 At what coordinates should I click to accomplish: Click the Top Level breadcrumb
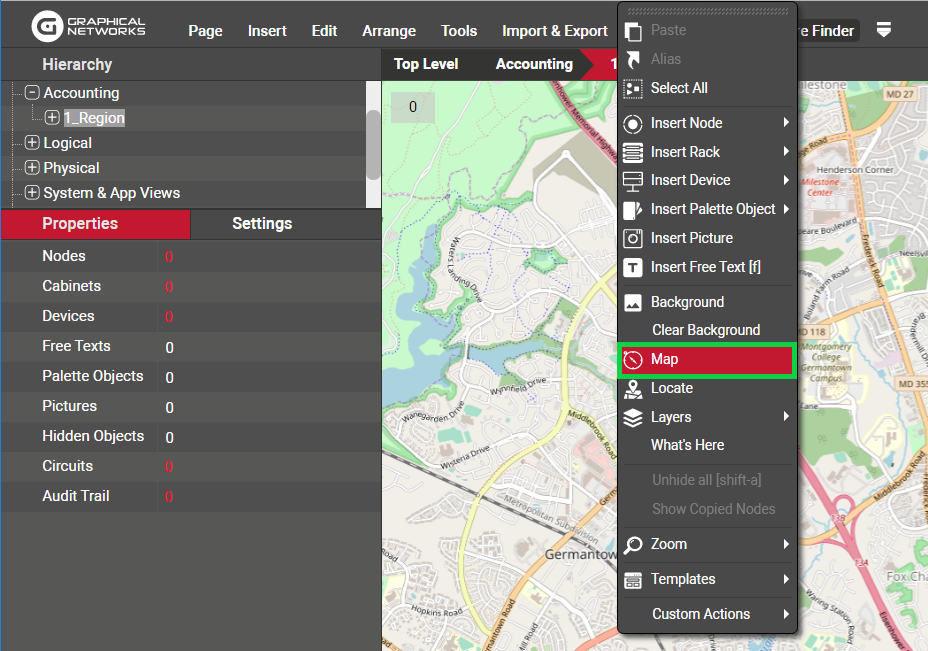(426, 64)
